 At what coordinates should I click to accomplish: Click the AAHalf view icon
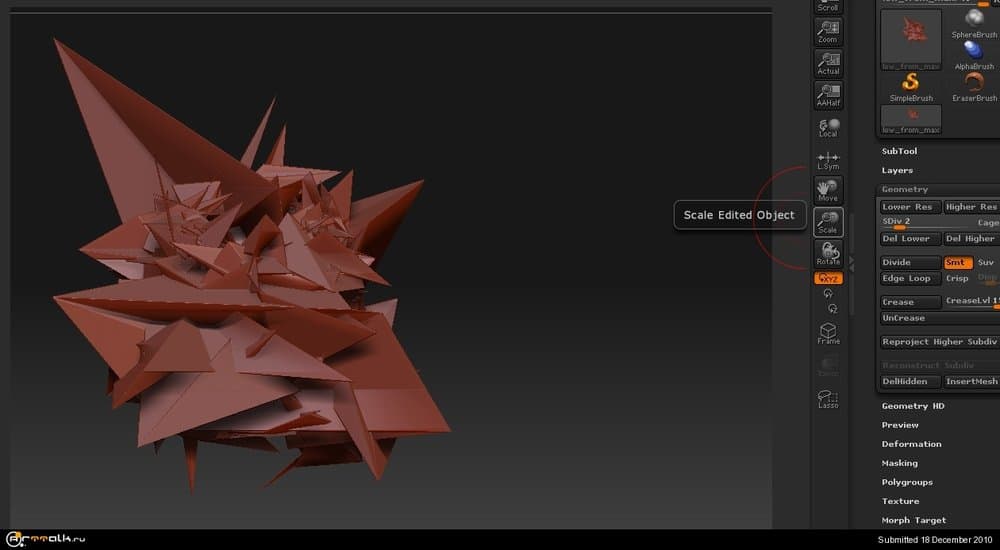pyautogui.click(x=828, y=95)
